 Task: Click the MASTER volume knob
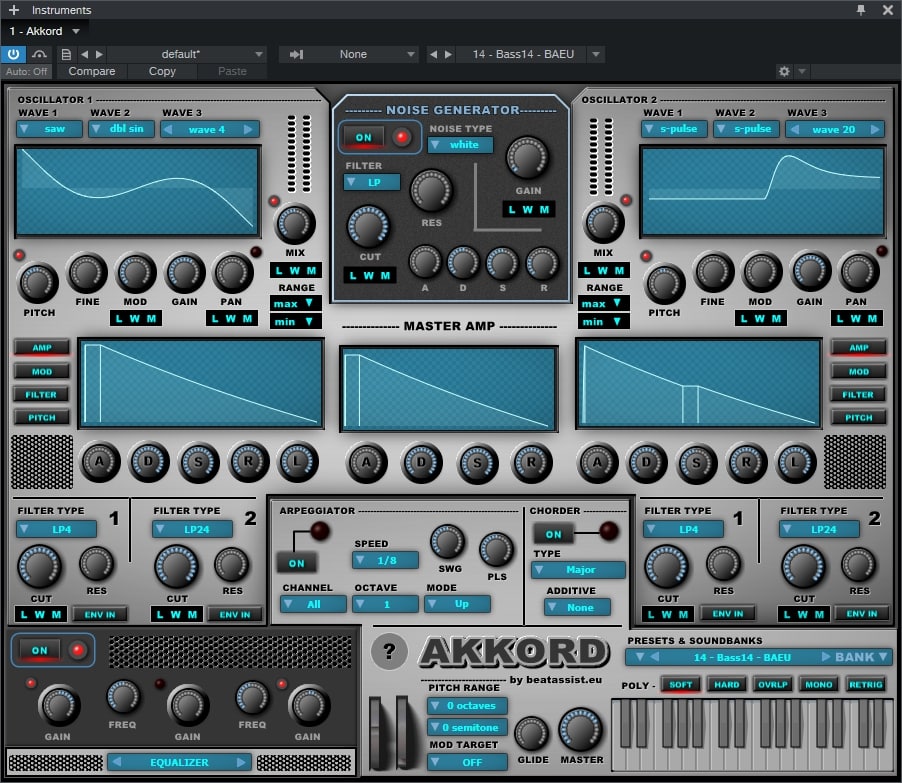(581, 729)
